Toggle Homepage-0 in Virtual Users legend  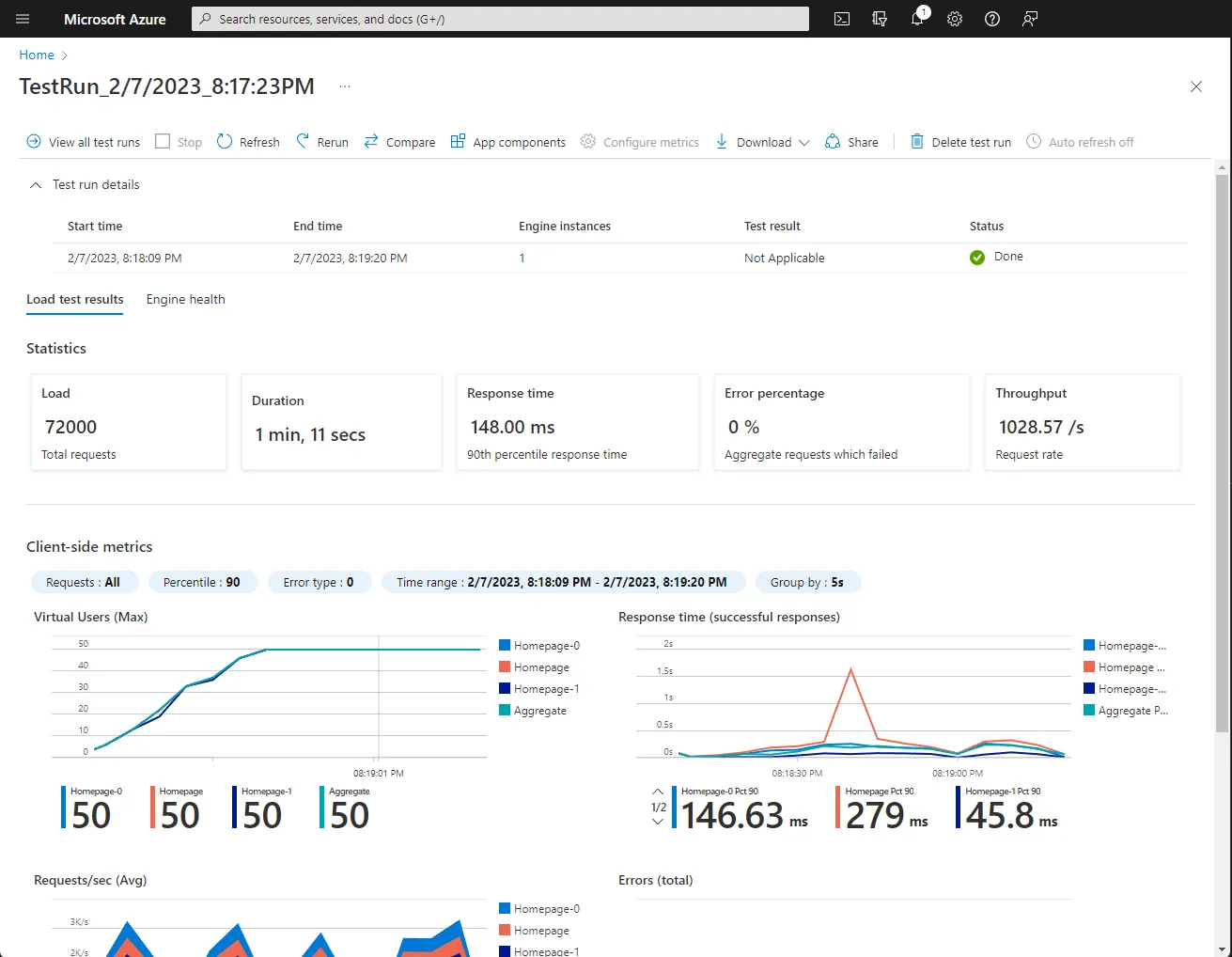(539, 646)
